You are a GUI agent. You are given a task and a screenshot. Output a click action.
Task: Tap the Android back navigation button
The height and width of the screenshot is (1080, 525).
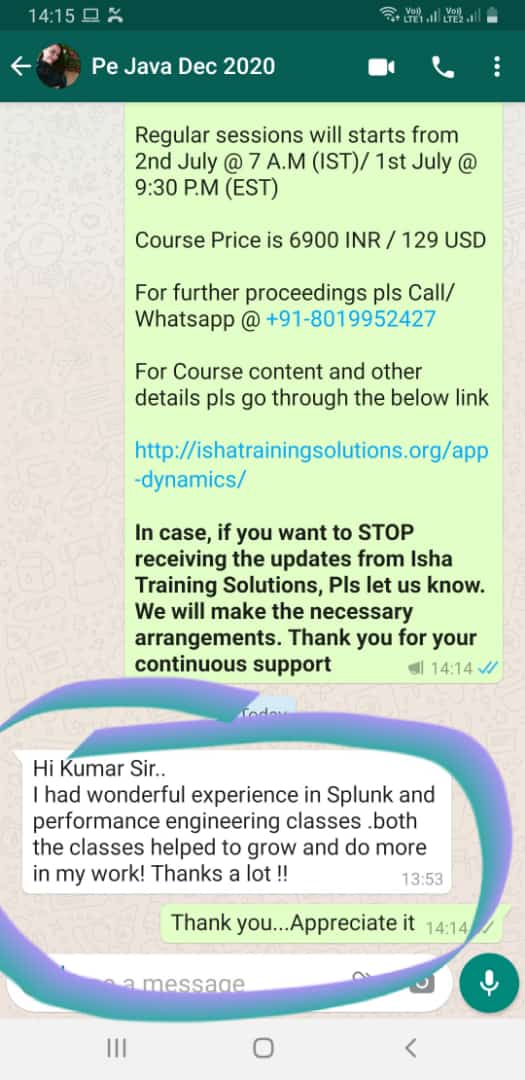(x=410, y=1048)
